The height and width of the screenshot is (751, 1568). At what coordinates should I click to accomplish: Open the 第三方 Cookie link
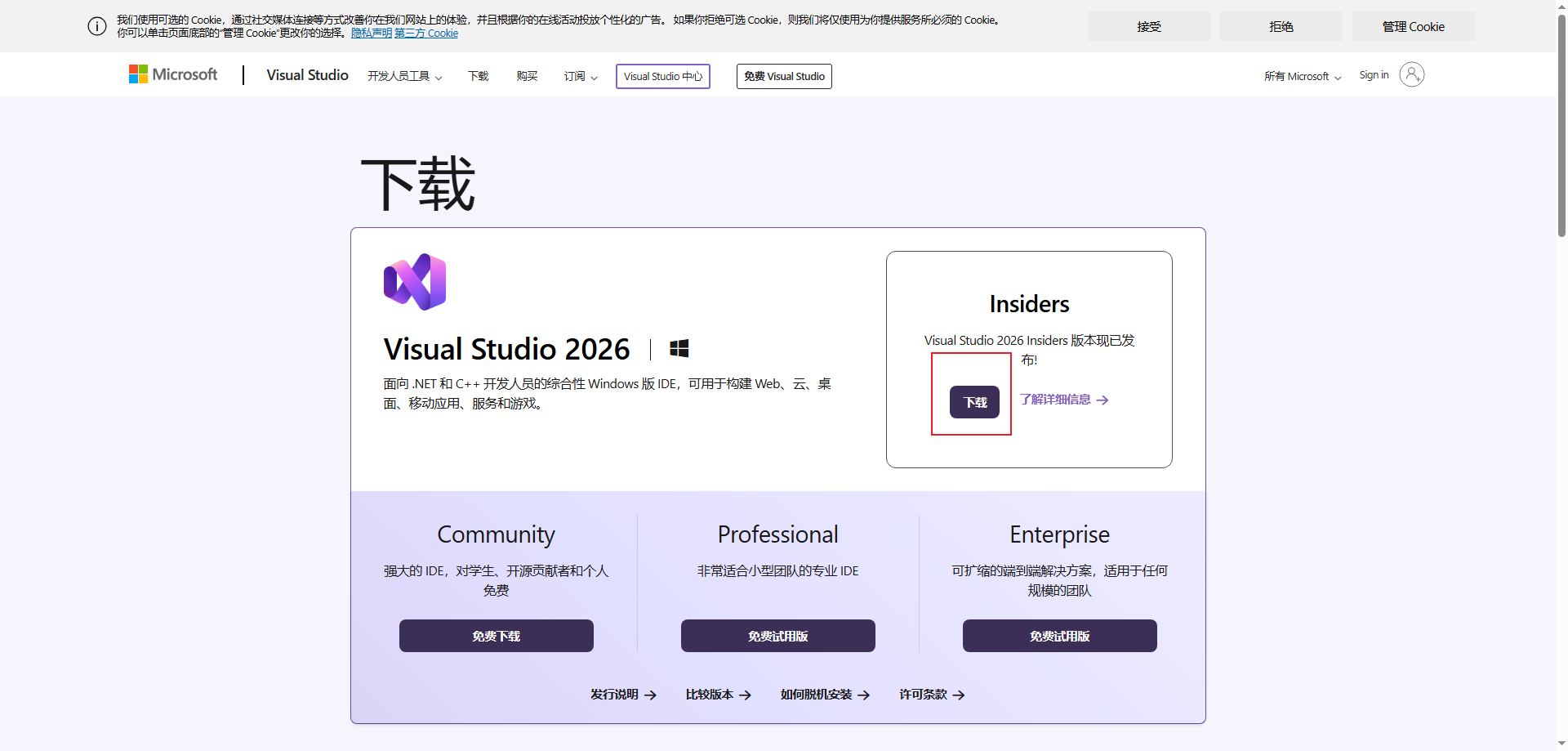426,34
